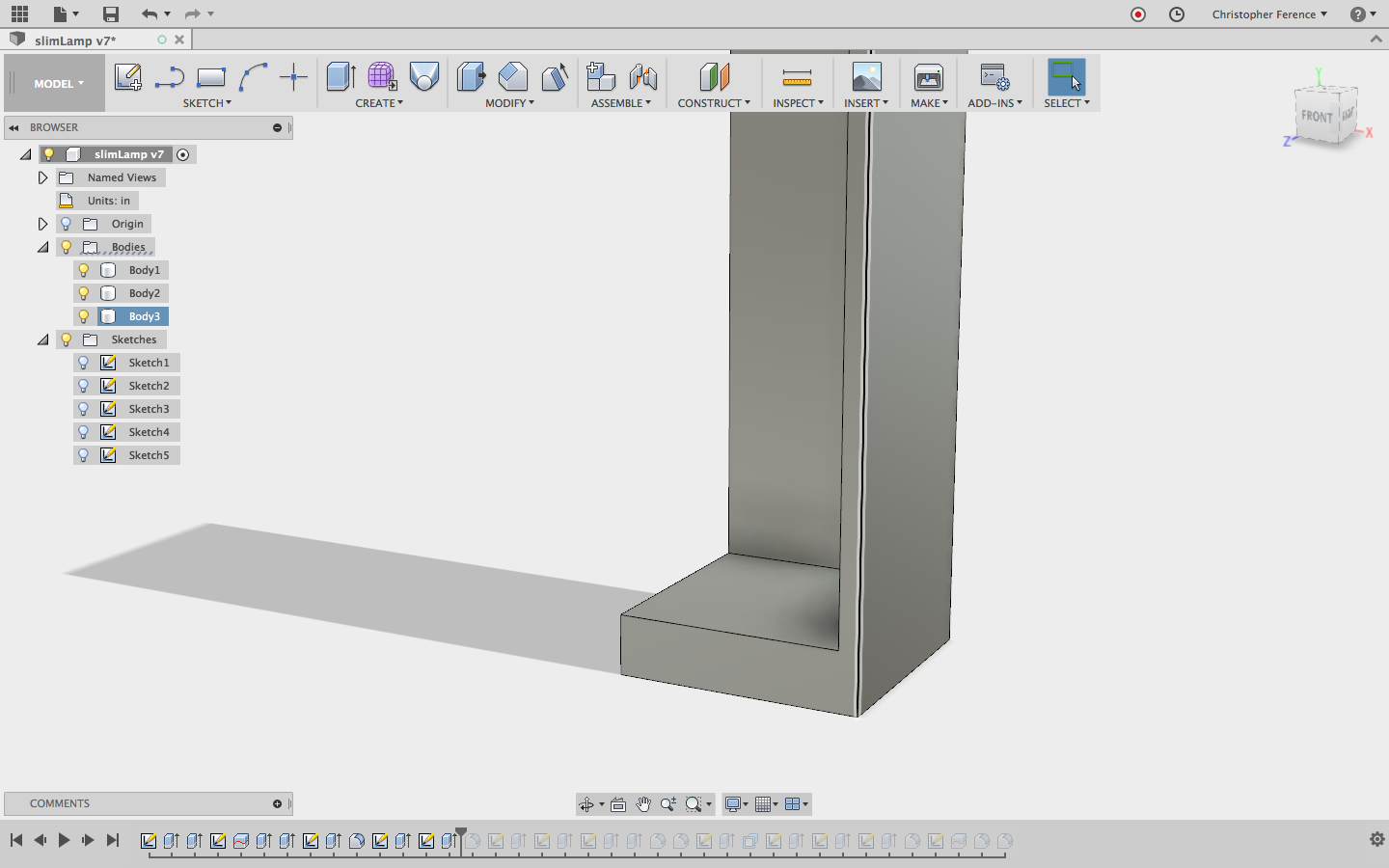This screenshot has width=1389, height=868.
Task: Click the Measure tool under Inspect
Action: click(797, 77)
